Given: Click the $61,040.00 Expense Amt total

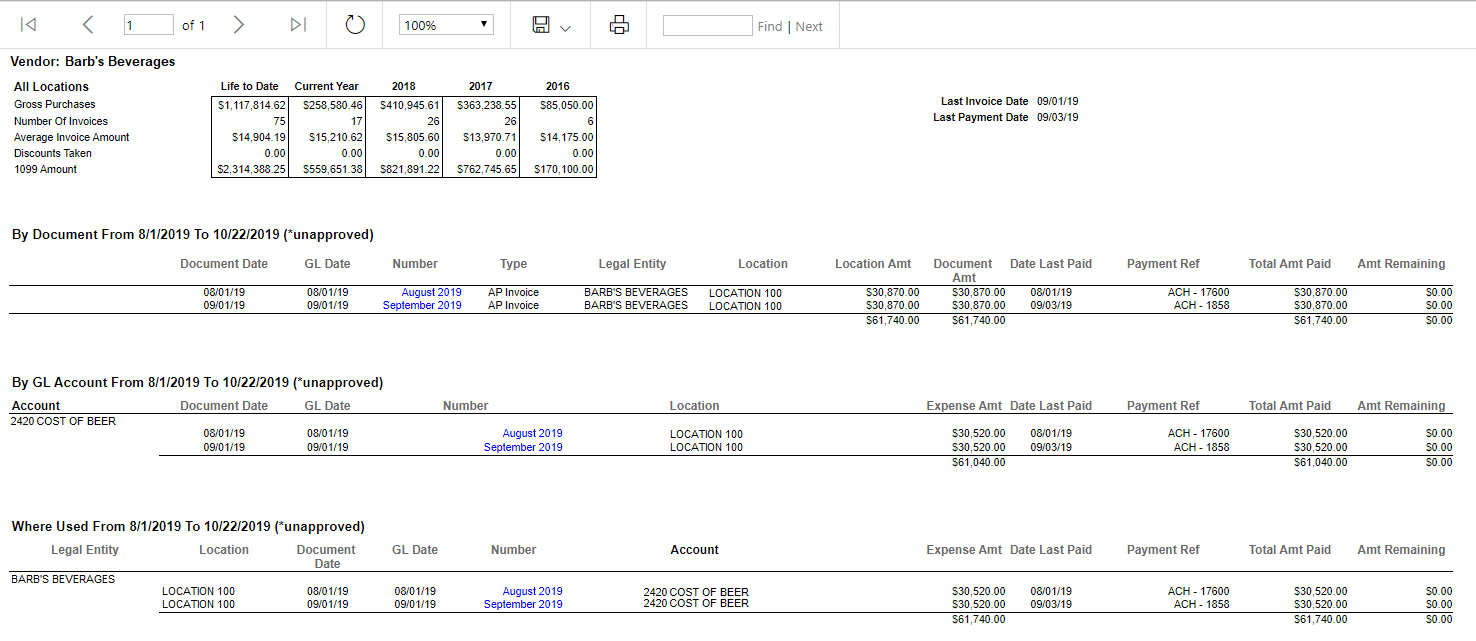Looking at the screenshot, I should click(x=978, y=462).
